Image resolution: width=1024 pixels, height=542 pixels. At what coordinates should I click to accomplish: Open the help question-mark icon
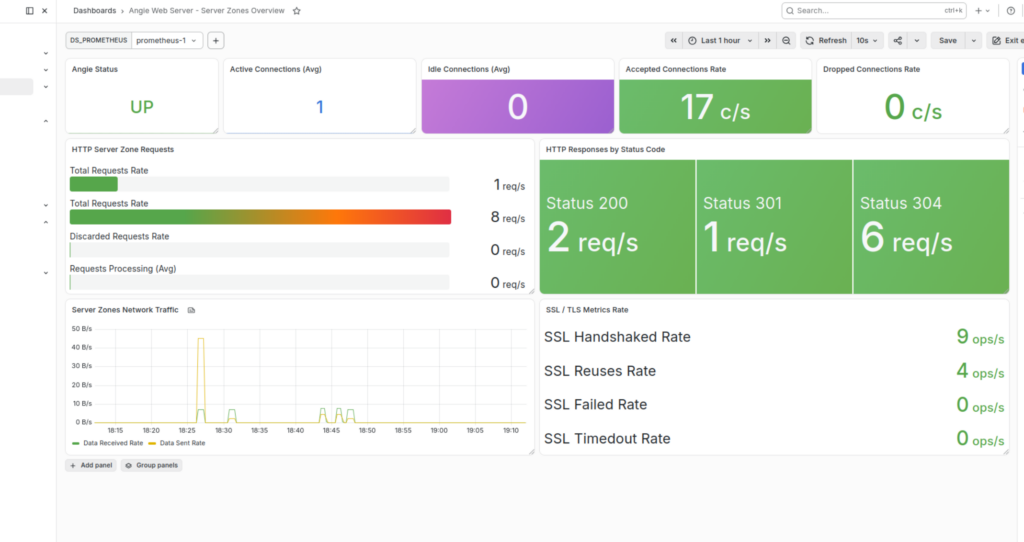1011,10
